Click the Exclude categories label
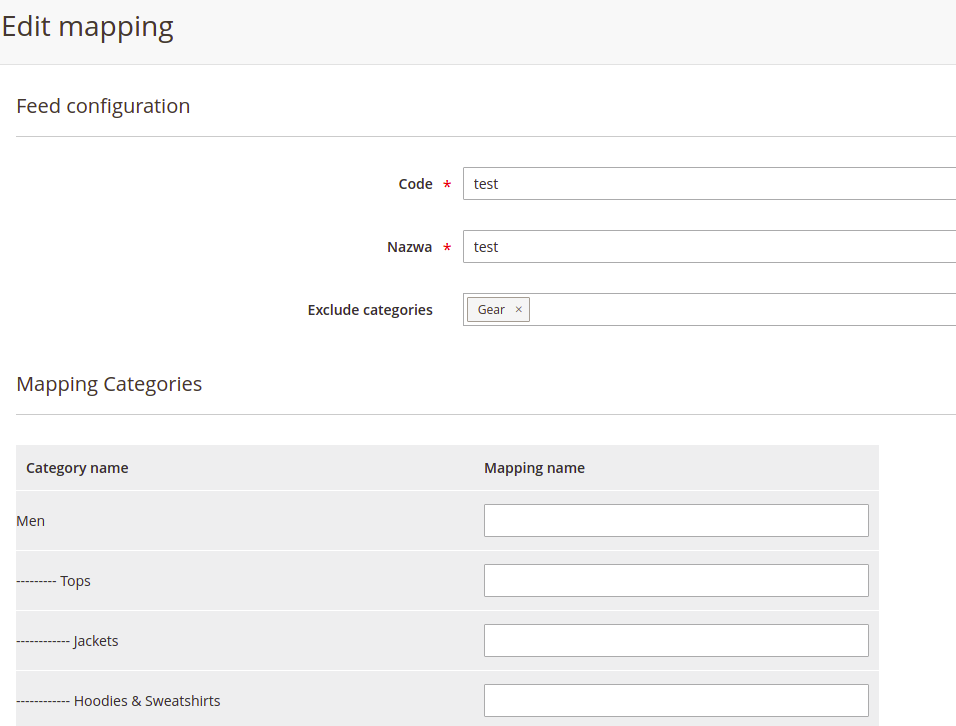The image size is (956, 726). pos(370,310)
